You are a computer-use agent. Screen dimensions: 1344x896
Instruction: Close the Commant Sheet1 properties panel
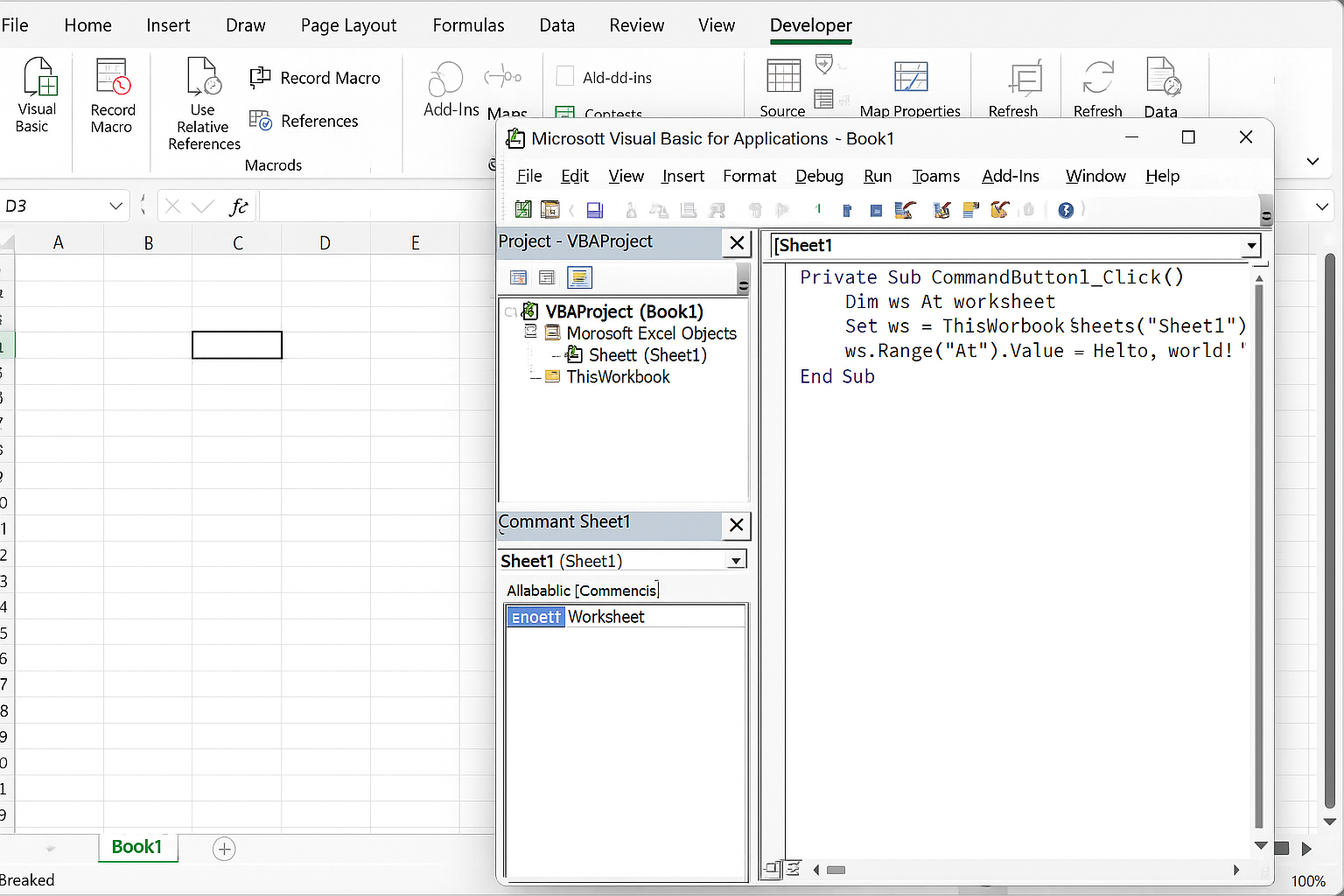[737, 525]
